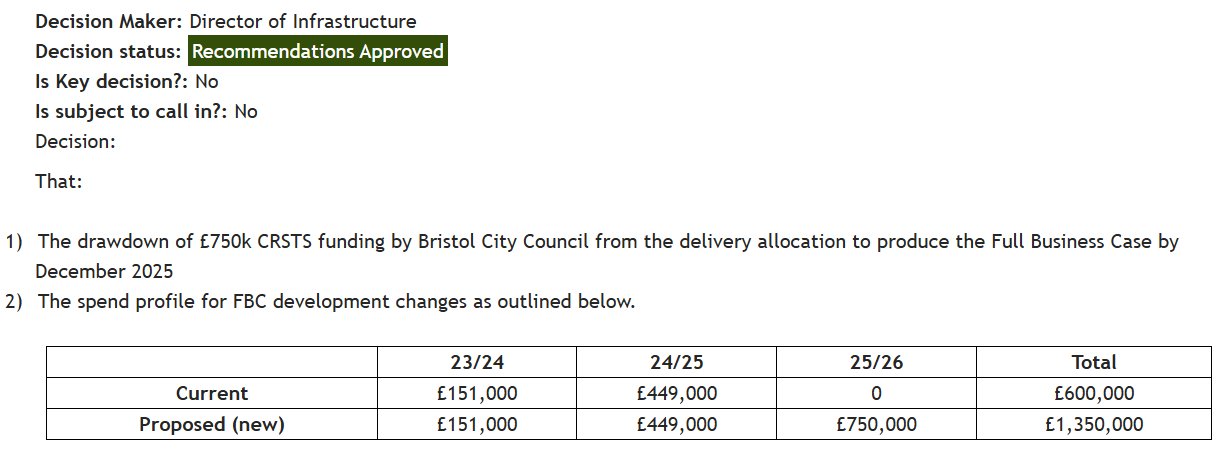Click the Current row £151,000 cell
This screenshot has height=455, width=1227.
click(477, 393)
